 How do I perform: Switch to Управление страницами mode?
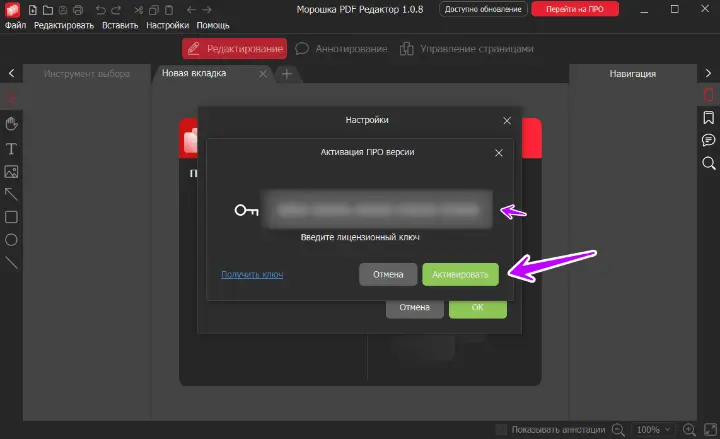467,49
